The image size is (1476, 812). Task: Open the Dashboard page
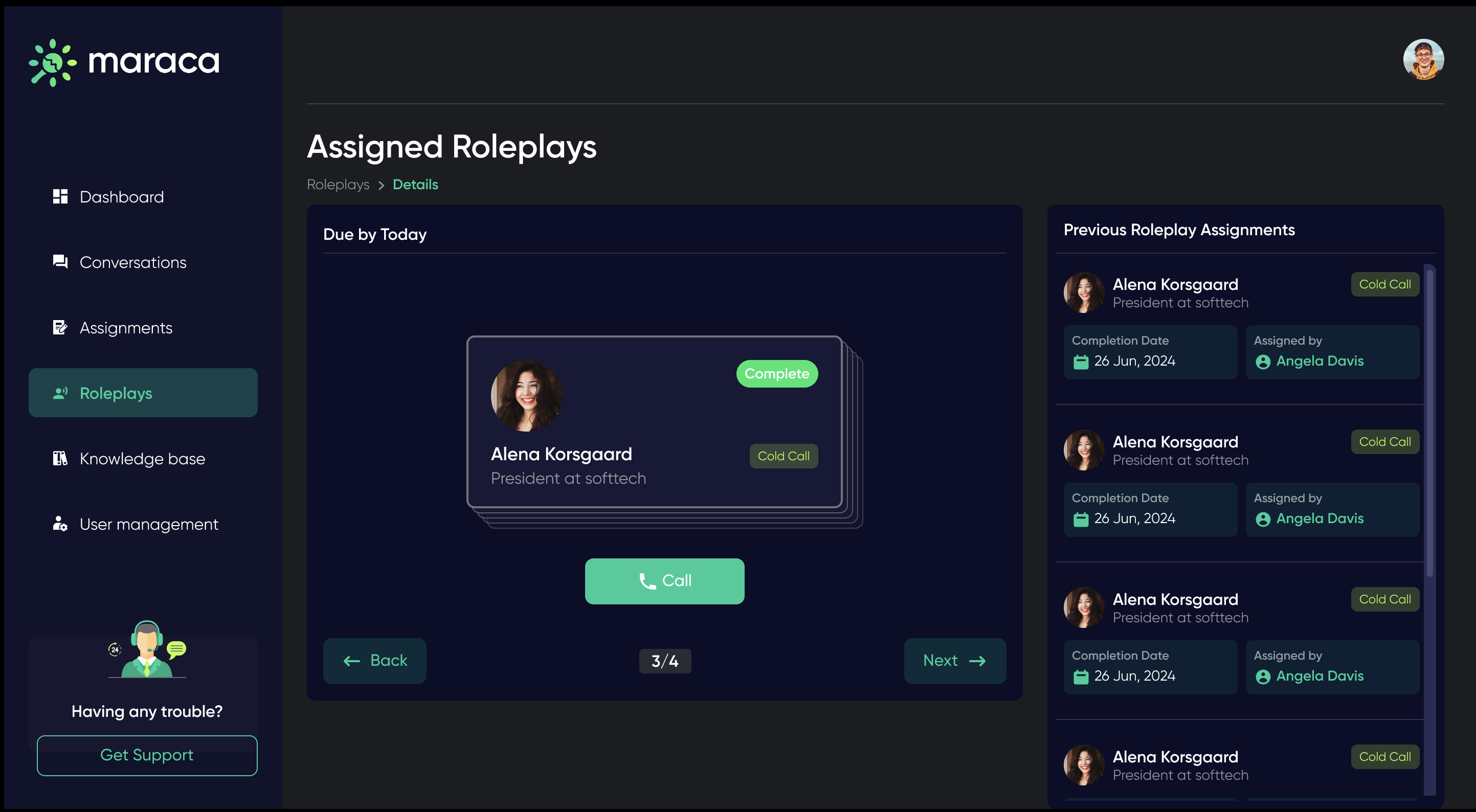[143, 196]
